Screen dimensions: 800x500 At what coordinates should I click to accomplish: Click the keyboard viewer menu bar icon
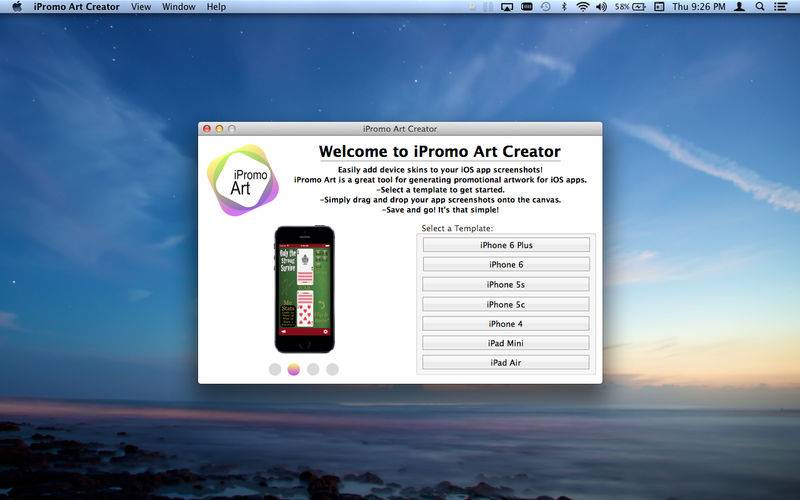tap(527, 7)
